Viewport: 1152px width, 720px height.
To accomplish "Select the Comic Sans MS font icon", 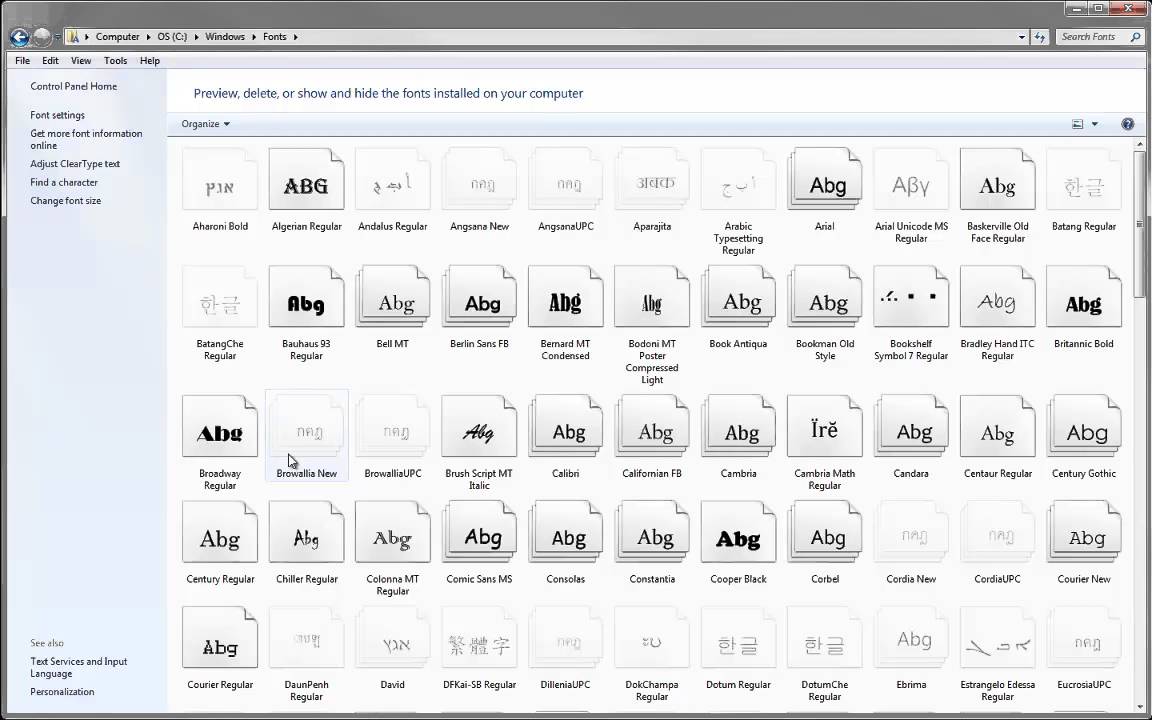I will [479, 532].
